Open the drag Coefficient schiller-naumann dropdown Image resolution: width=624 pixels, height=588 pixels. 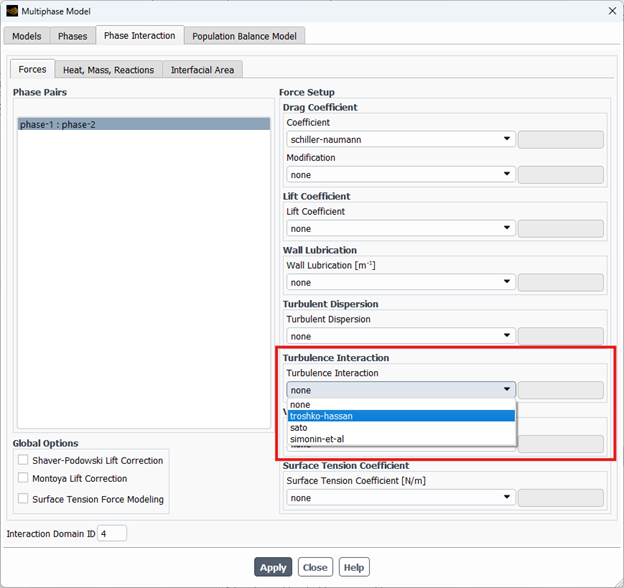point(400,140)
